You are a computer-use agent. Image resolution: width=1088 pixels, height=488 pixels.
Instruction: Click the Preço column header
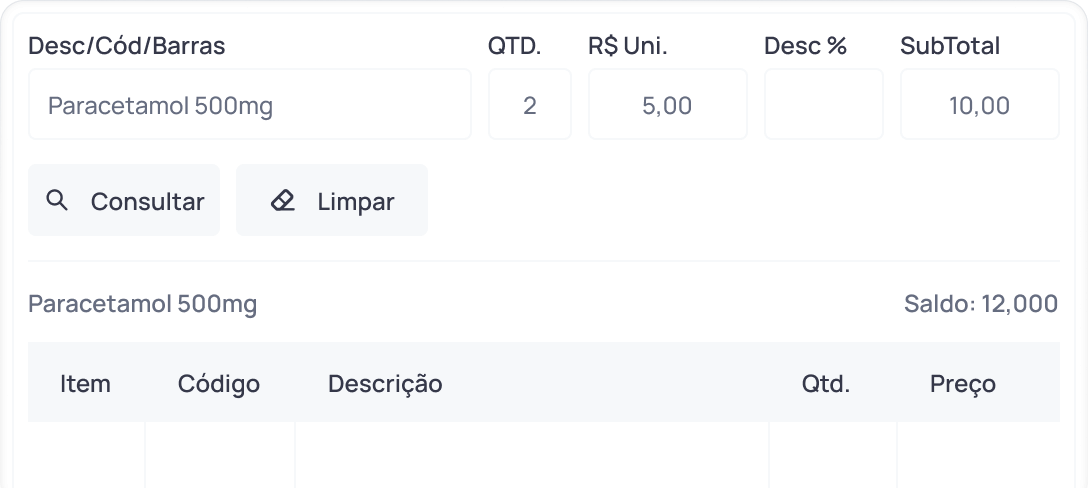pyautogui.click(x=962, y=384)
